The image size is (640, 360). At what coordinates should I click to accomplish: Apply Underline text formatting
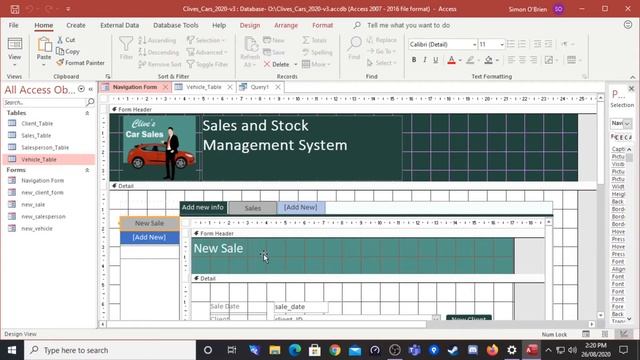[x=436, y=60]
